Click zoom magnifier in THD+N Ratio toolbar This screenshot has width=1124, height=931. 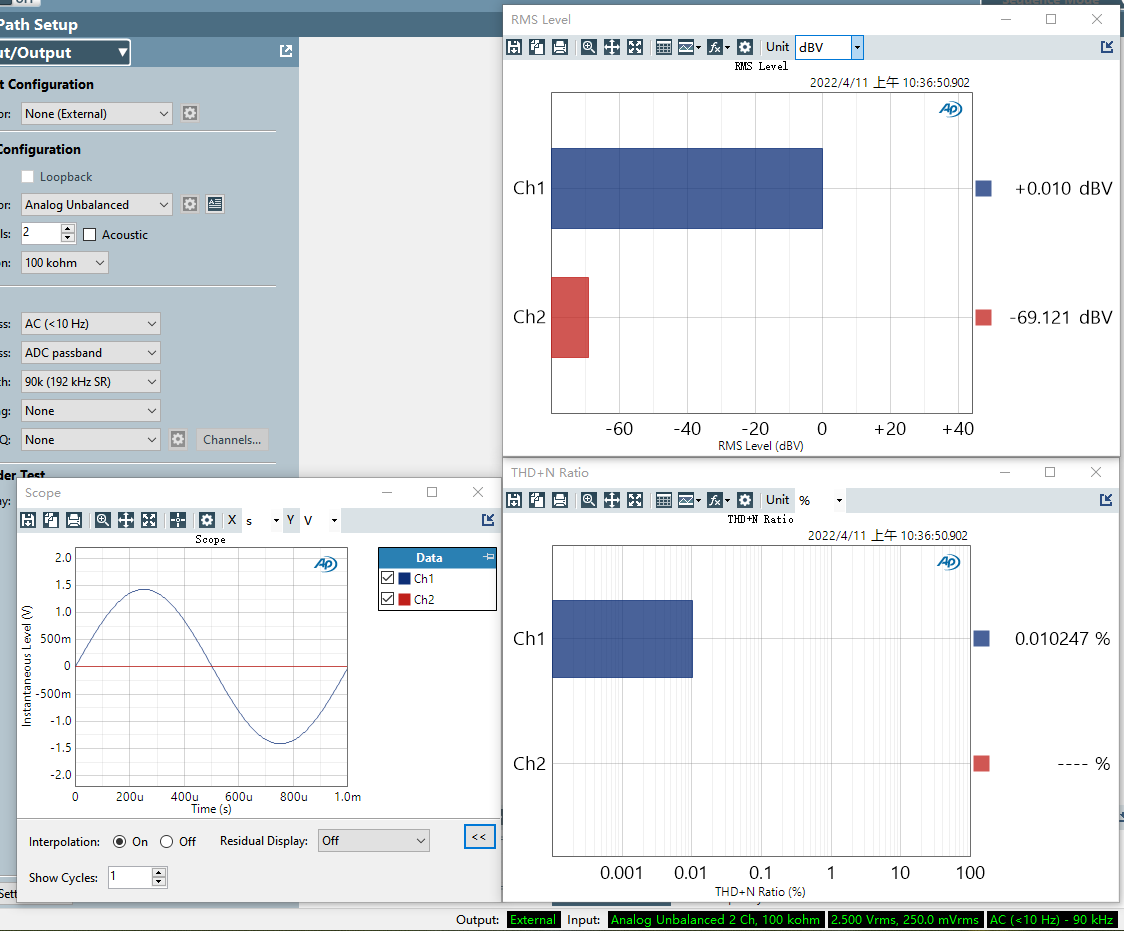click(x=589, y=500)
